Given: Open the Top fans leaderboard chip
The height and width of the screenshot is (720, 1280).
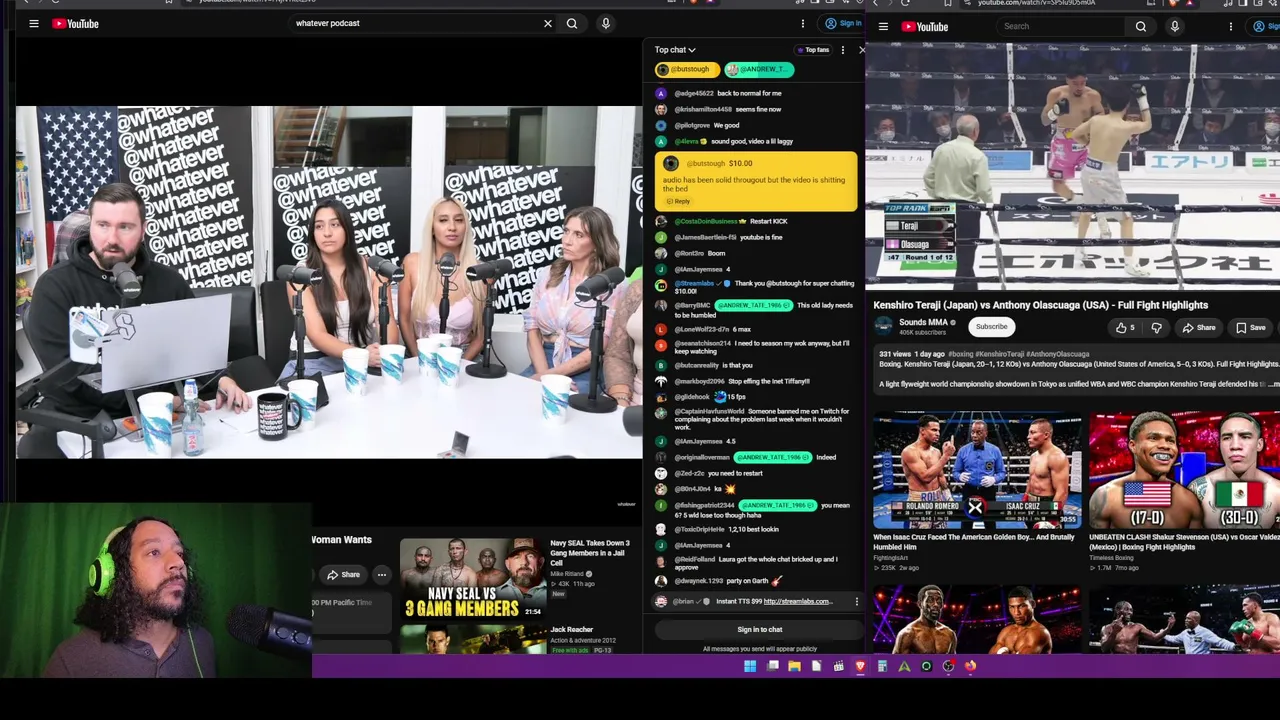Looking at the screenshot, I should (814, 50).
